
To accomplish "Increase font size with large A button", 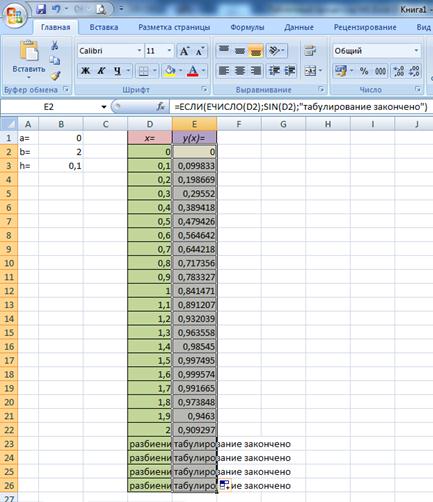I will click(x=184, y=51).
